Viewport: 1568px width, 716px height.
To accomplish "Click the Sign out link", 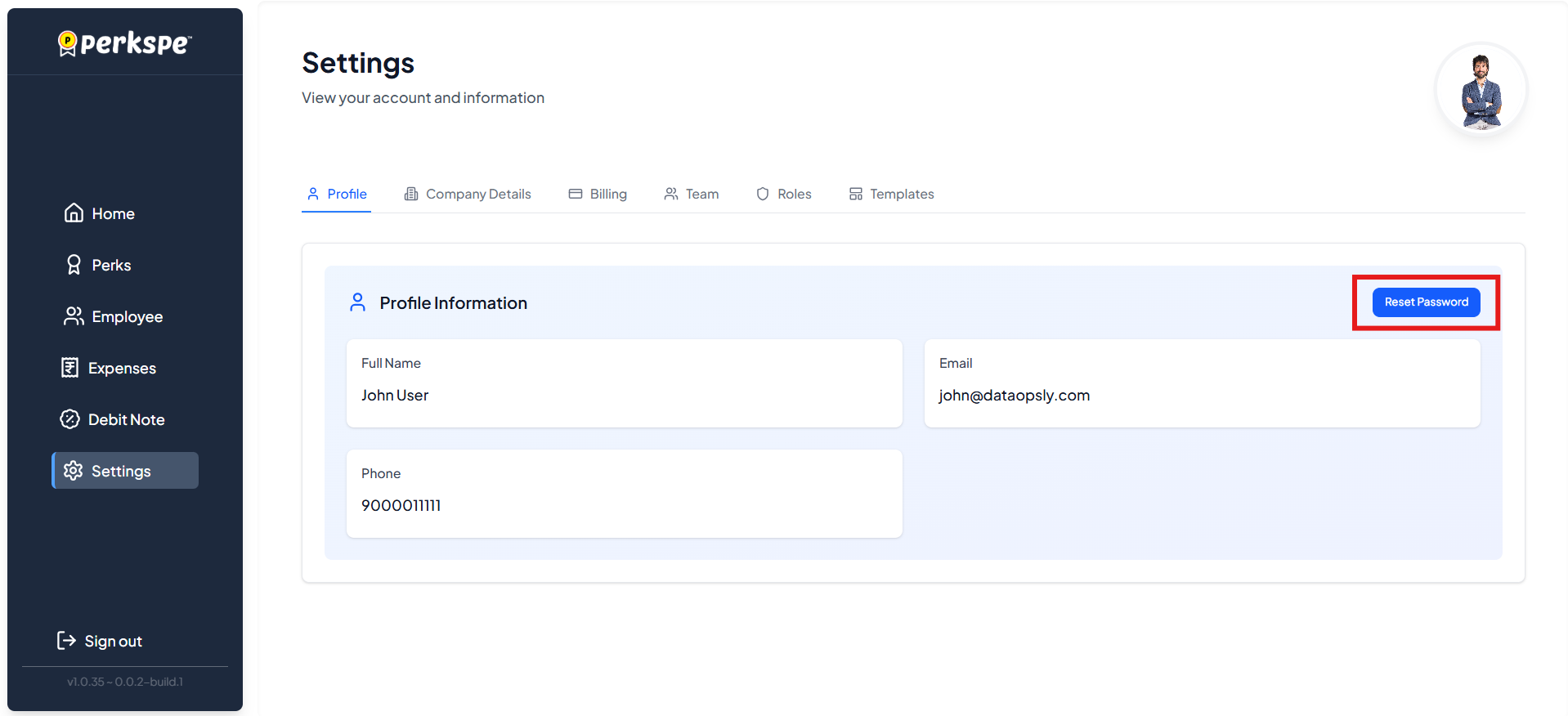I will pos(113,642).
